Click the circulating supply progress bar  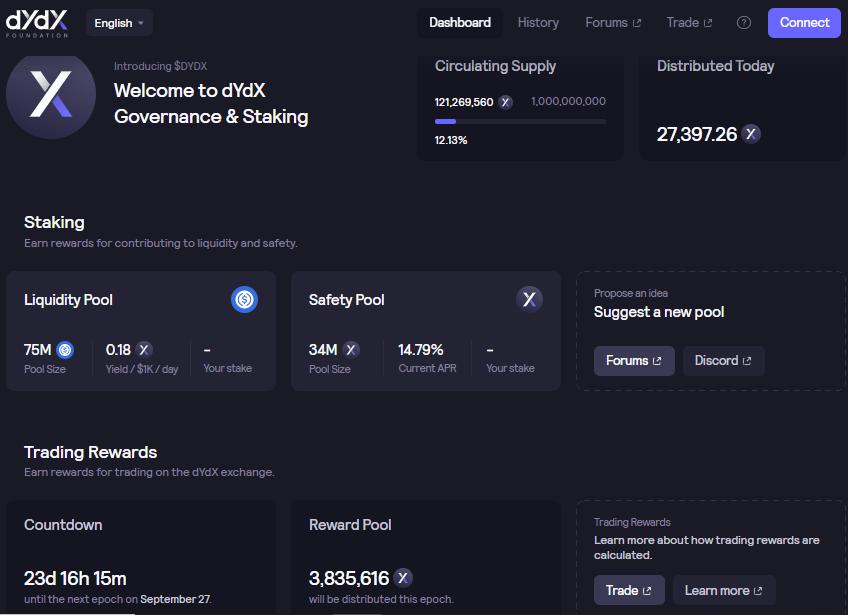(x=520, y=121)
